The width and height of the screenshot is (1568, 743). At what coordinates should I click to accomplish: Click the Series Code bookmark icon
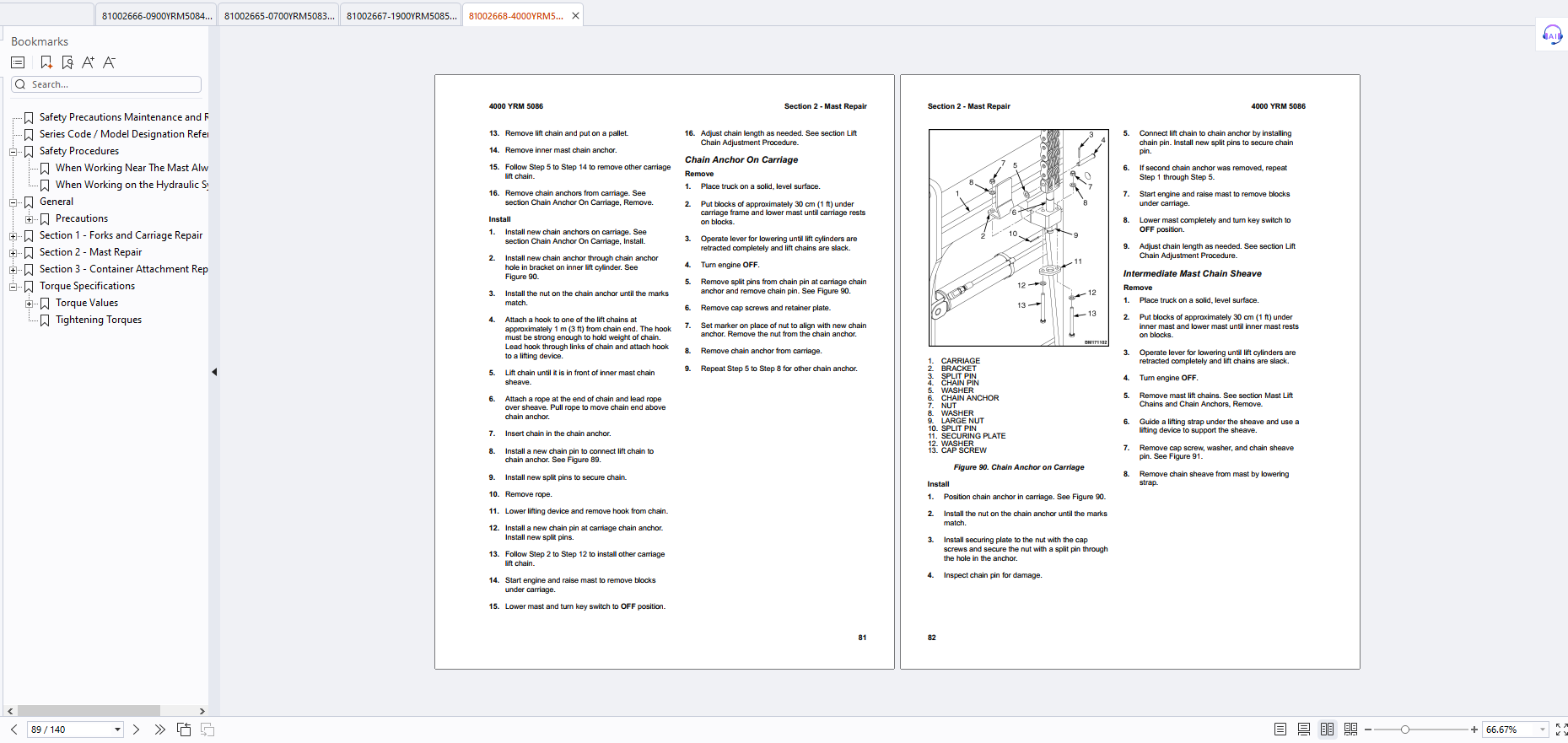[x=29, y=135]
